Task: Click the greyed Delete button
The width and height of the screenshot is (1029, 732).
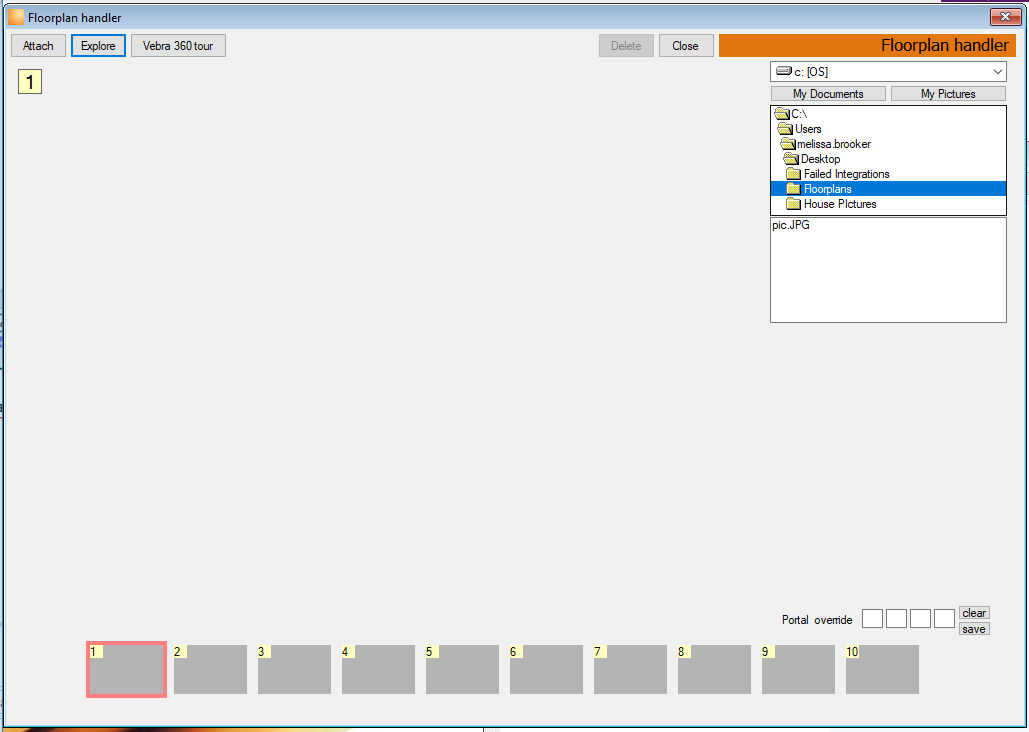Action: click(x=626, y=46)
